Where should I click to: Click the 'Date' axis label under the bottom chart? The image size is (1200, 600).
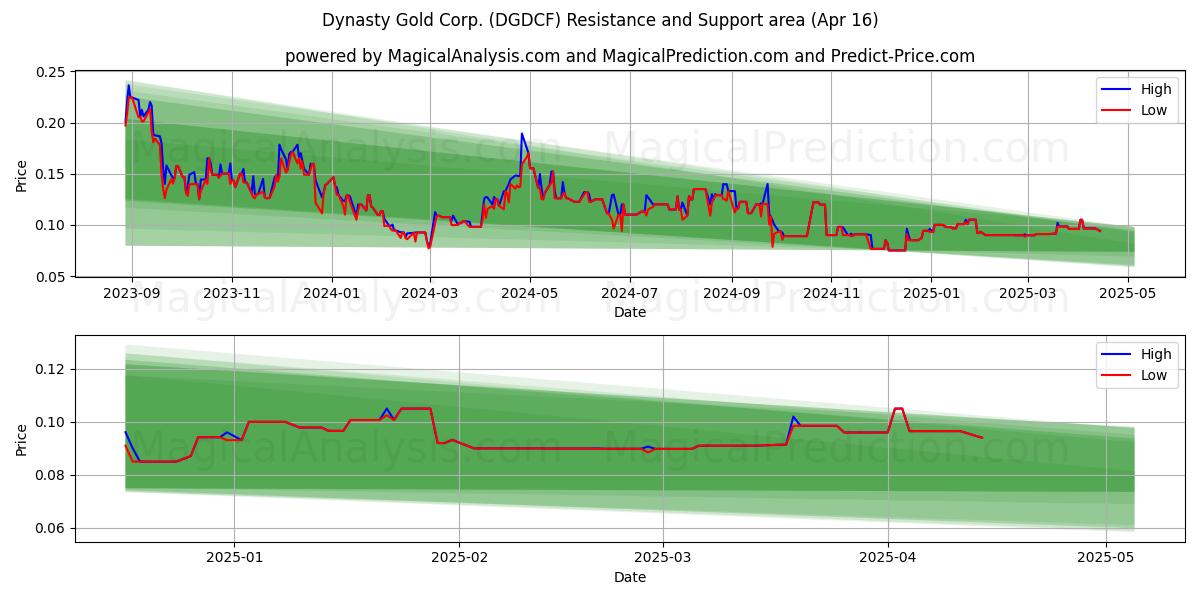[x=630, y=577]
